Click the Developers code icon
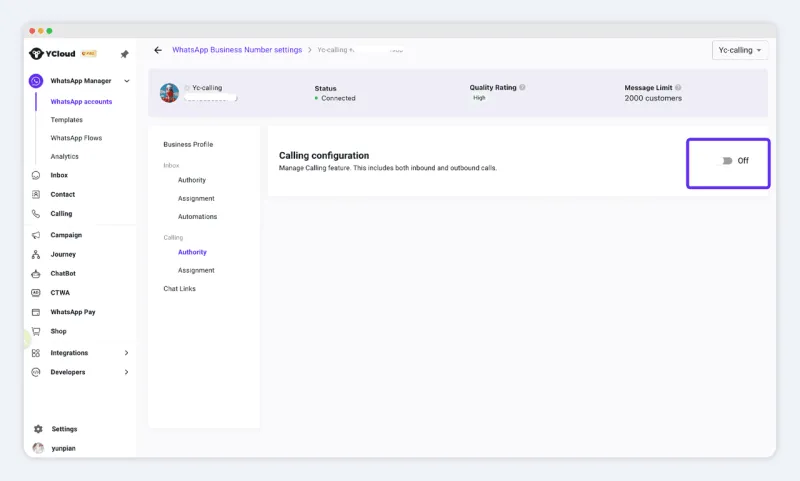Image resolution: width=800 pixels, height=481 pixels. (36, 372)
